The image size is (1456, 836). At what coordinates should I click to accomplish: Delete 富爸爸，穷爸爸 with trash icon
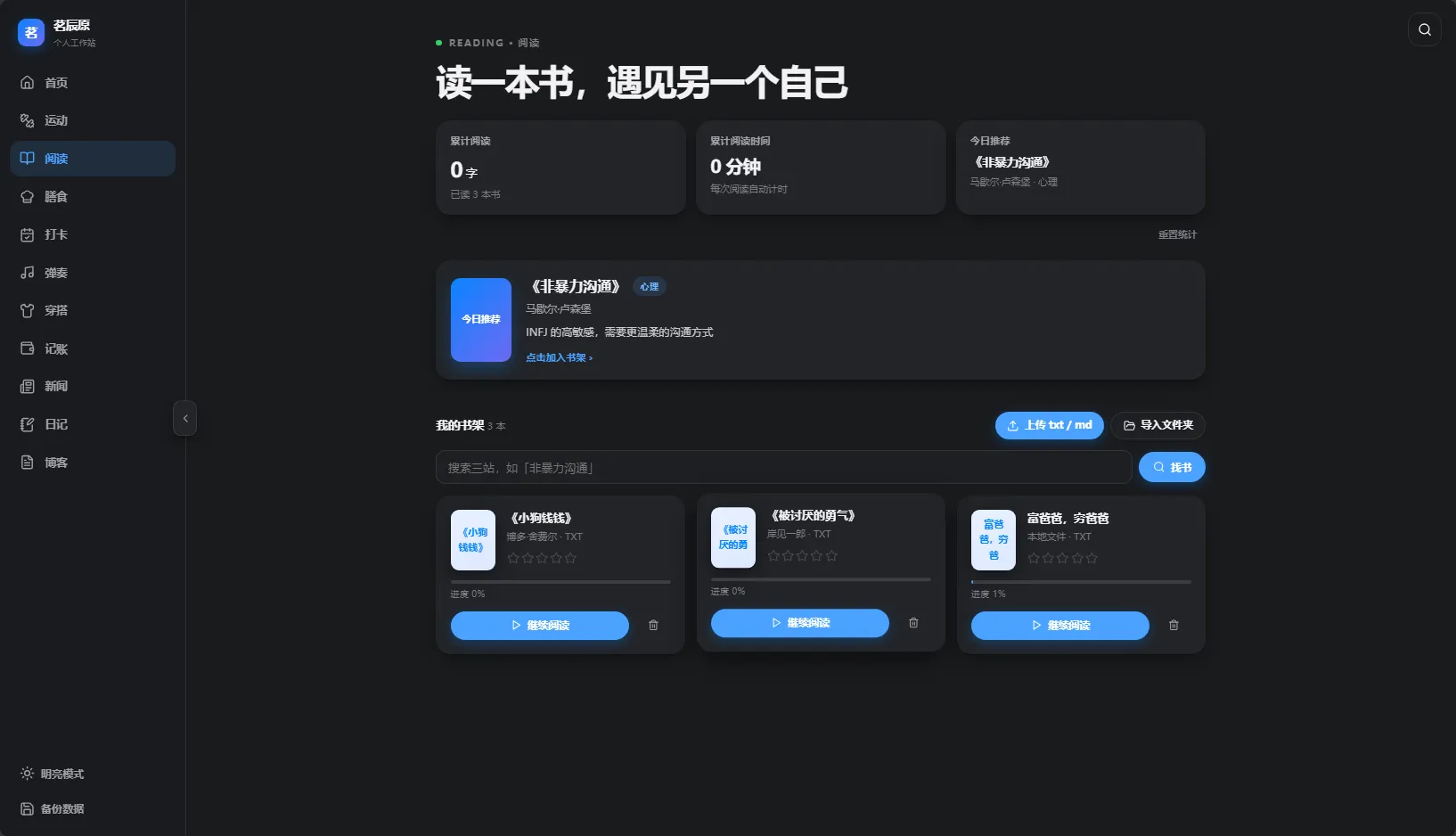tap(1174, 626)
